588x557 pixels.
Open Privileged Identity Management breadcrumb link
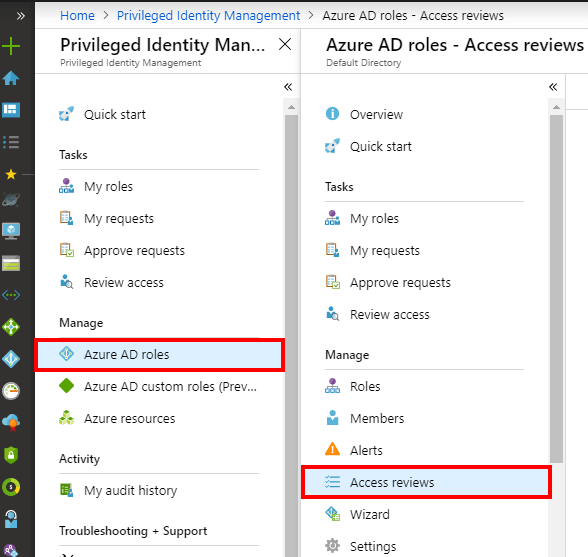point(208,15)
